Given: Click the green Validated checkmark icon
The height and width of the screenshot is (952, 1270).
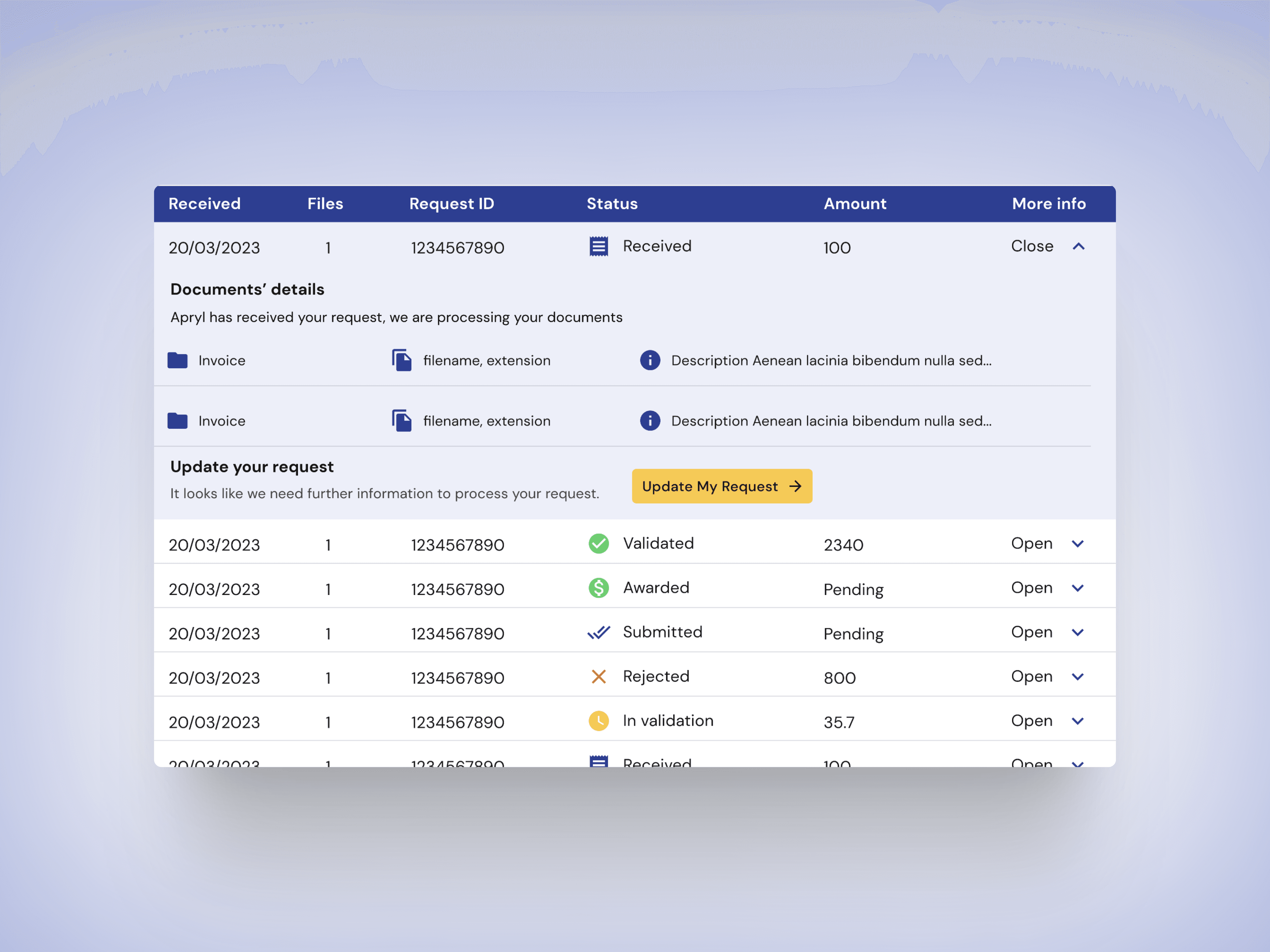Looking at the screenshot, I should click(x=598, y=543).
